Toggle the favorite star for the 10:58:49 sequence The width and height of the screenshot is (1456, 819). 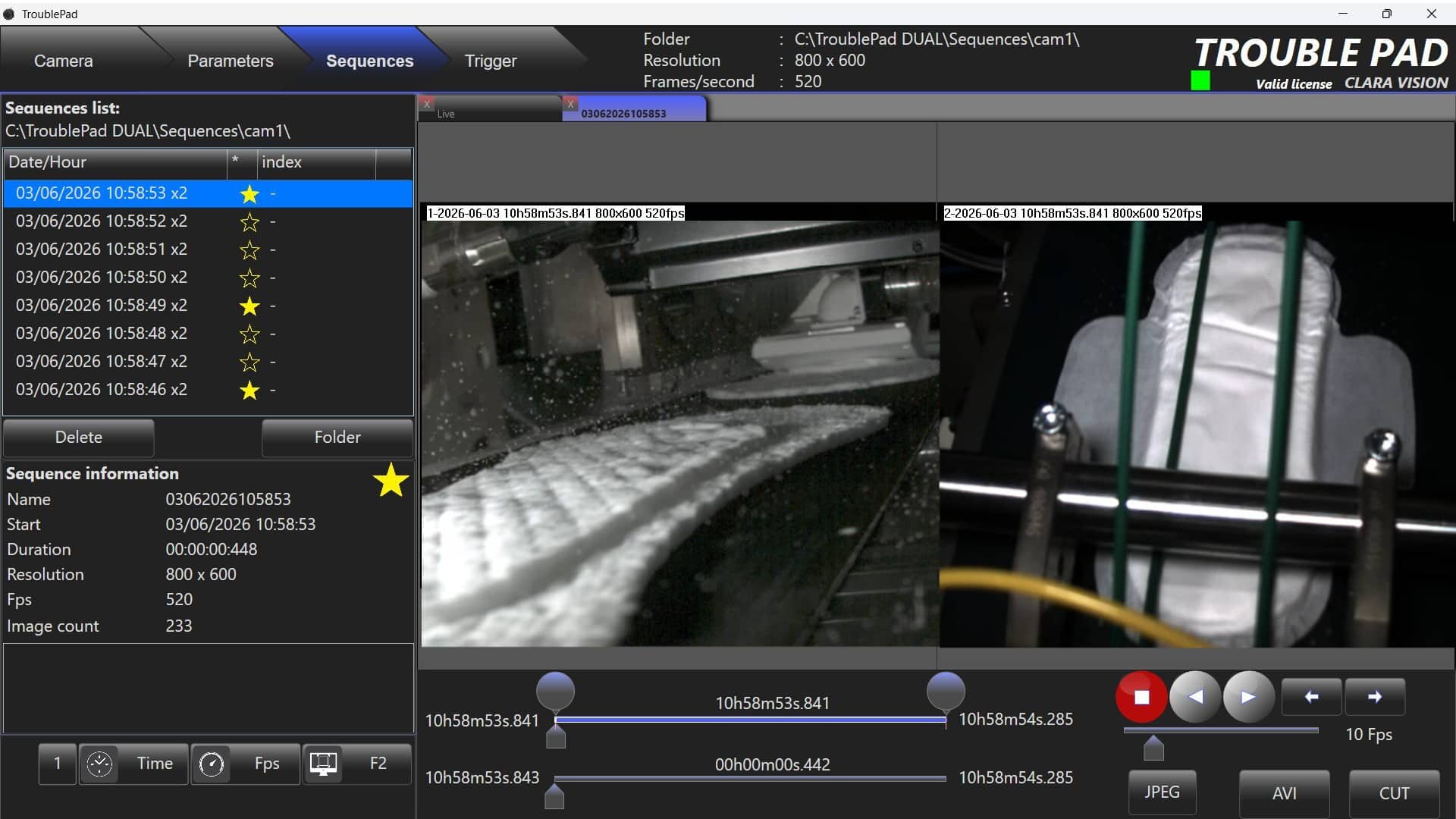click(x=249, y=306)
